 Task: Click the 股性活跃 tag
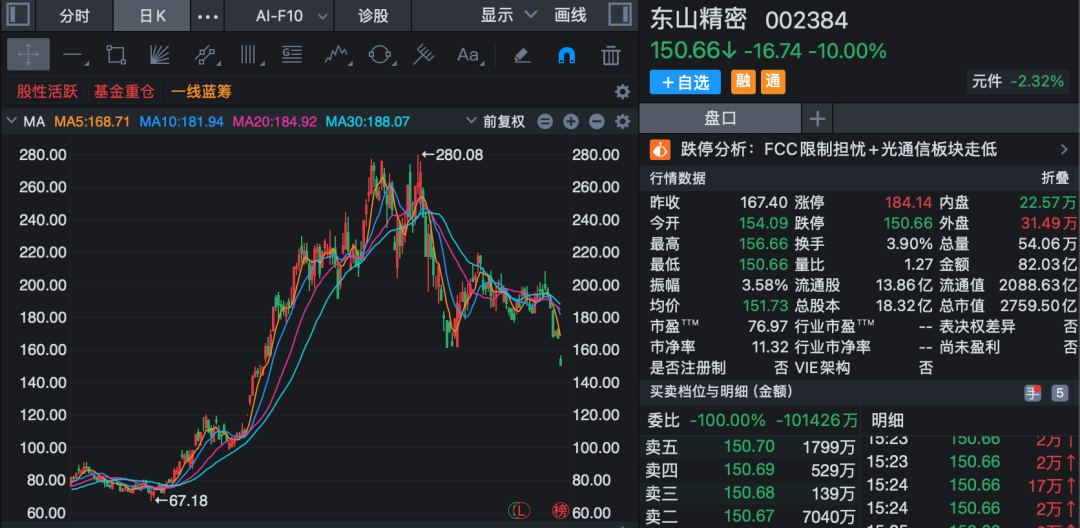[47, 92]
